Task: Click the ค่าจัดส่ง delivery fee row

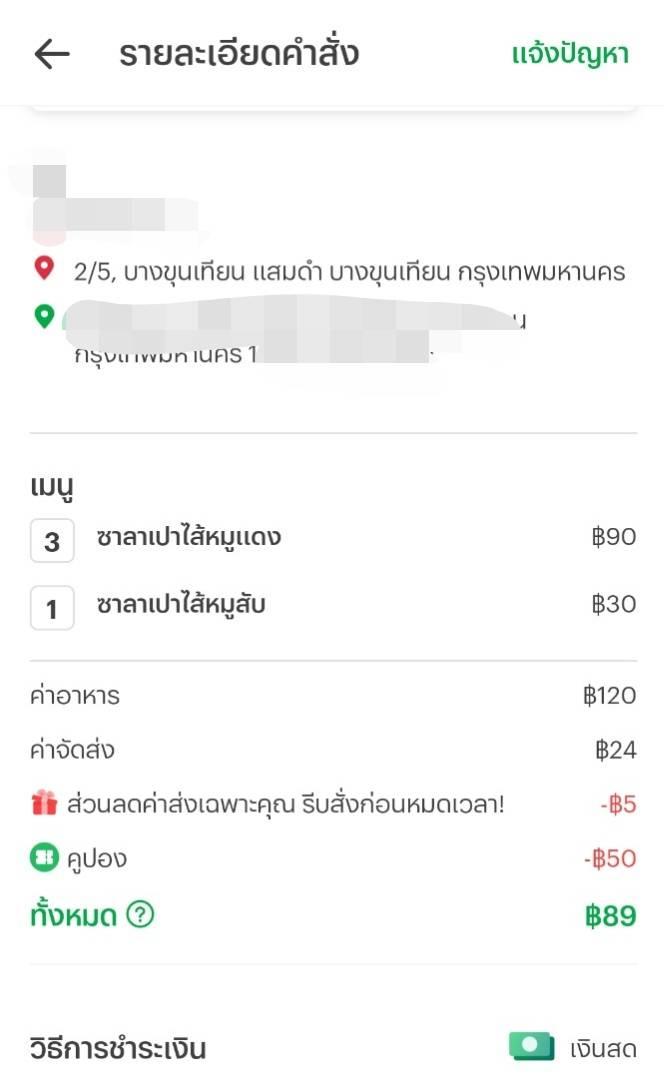Action: coord(333,749)
